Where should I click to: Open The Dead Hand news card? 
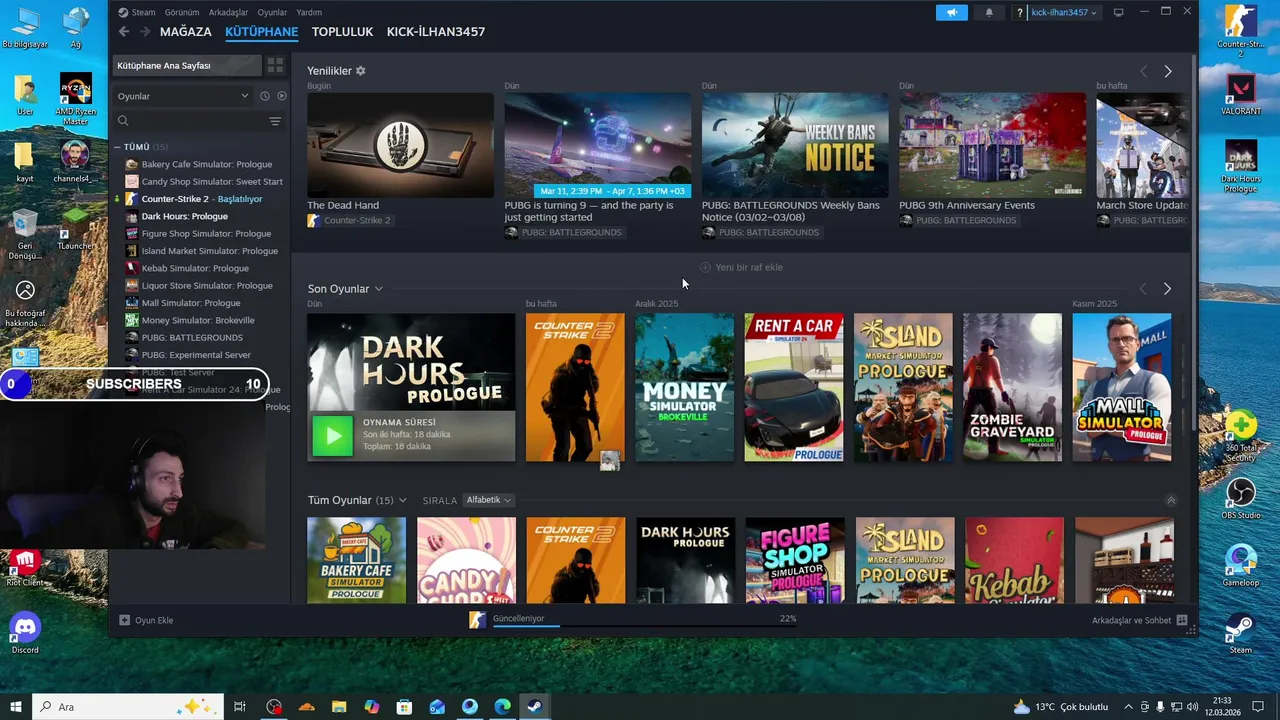point(400,146)
